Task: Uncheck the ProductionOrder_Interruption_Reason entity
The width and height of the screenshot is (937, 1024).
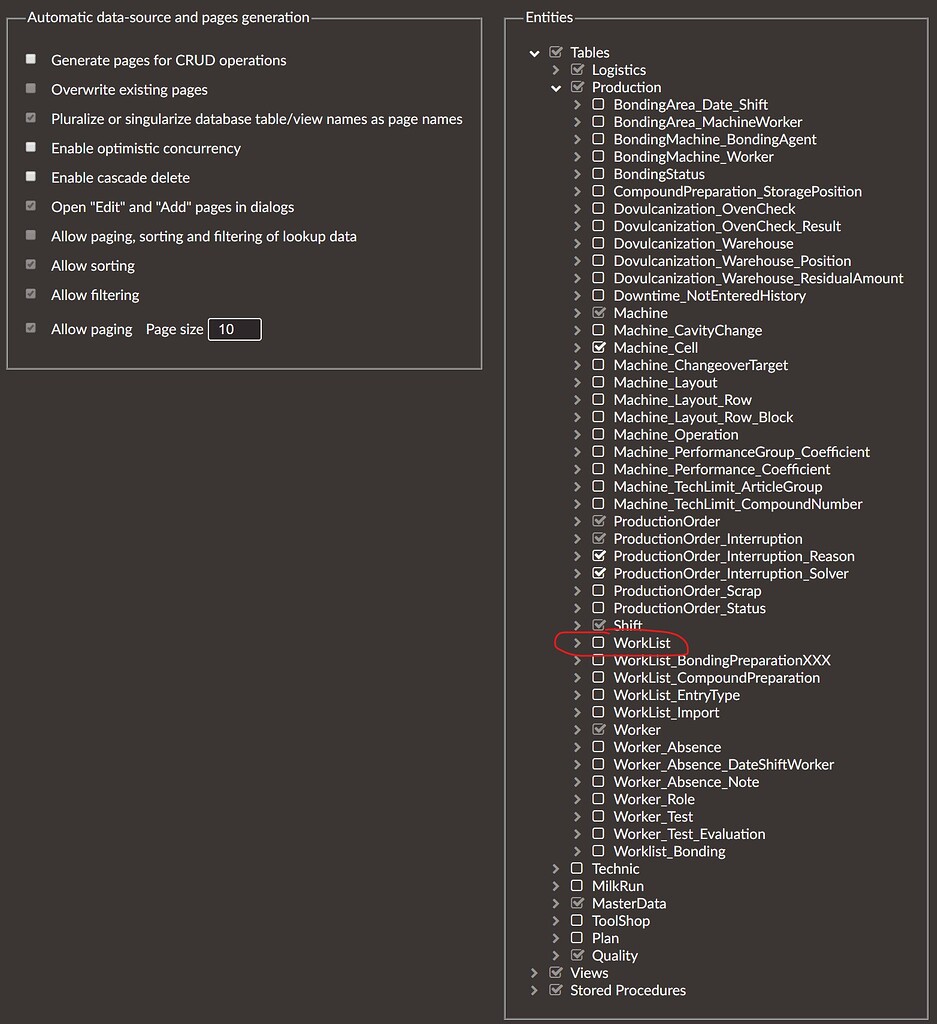Action: point(599,556)
